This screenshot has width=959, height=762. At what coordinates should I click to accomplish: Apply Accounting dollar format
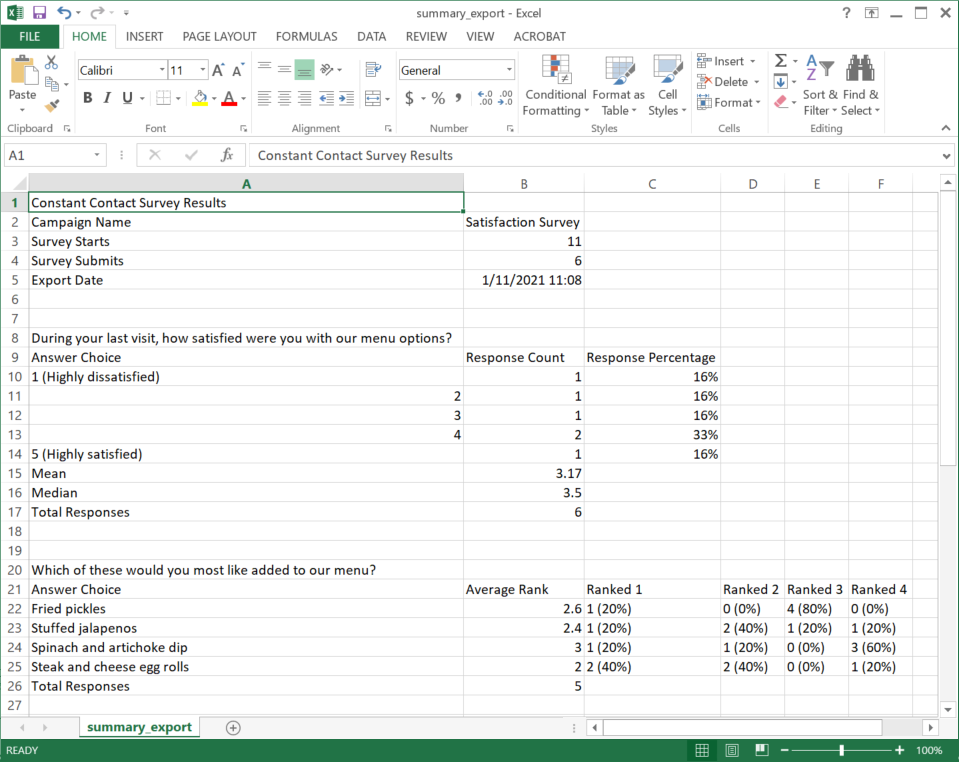click(409, 98)
